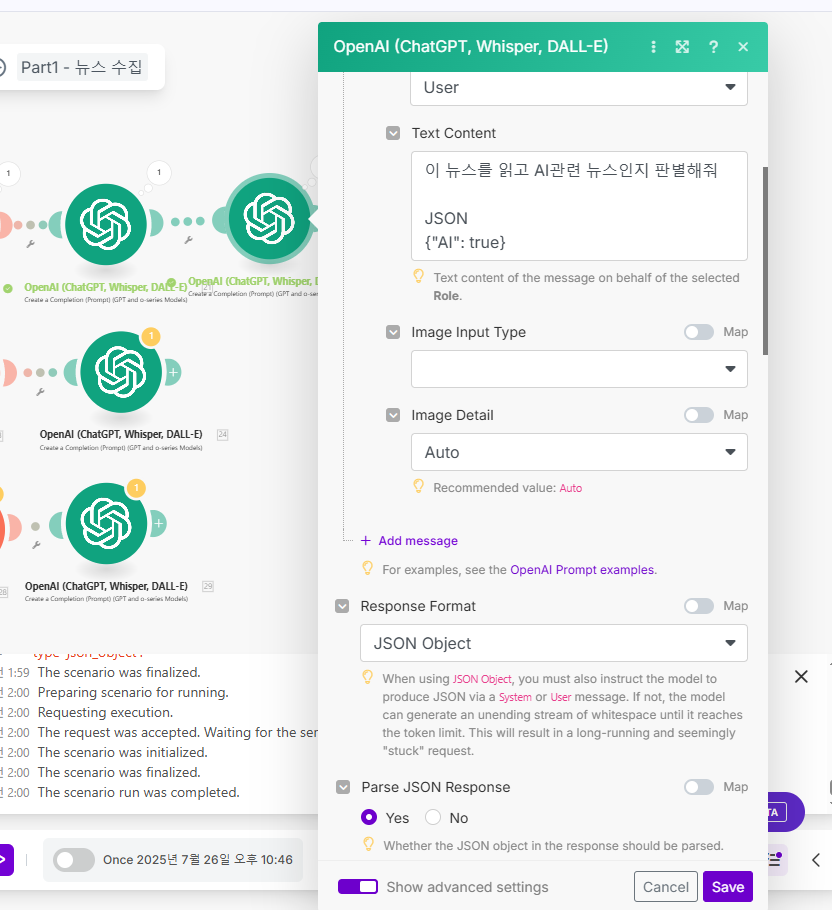Add a module after OpenAI module 29

pyautogui.click(x=158, y=523)
